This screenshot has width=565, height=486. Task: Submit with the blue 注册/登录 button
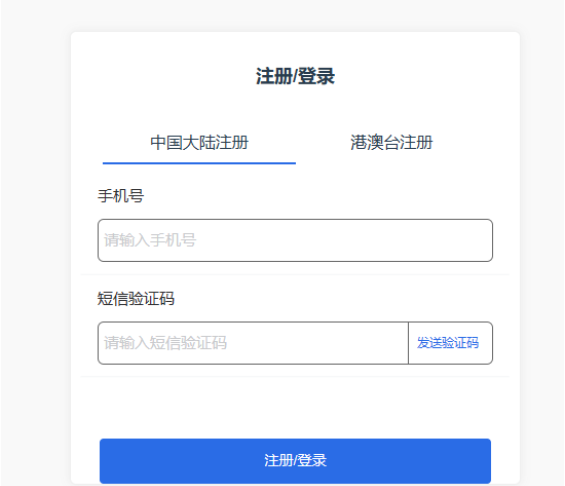(295, 461)
